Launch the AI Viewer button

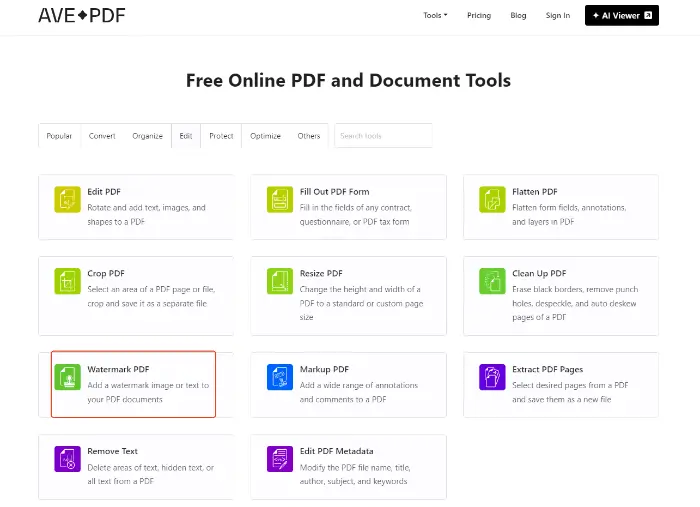(622, 16)
